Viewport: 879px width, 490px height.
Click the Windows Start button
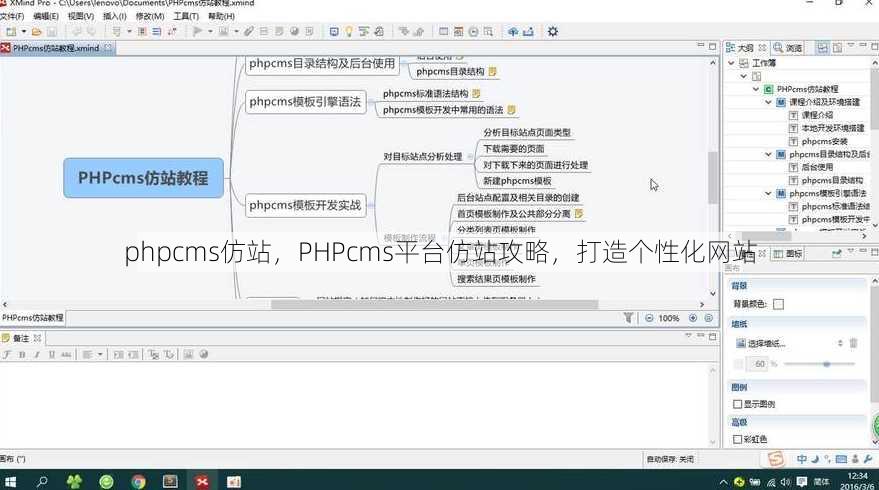10,481
